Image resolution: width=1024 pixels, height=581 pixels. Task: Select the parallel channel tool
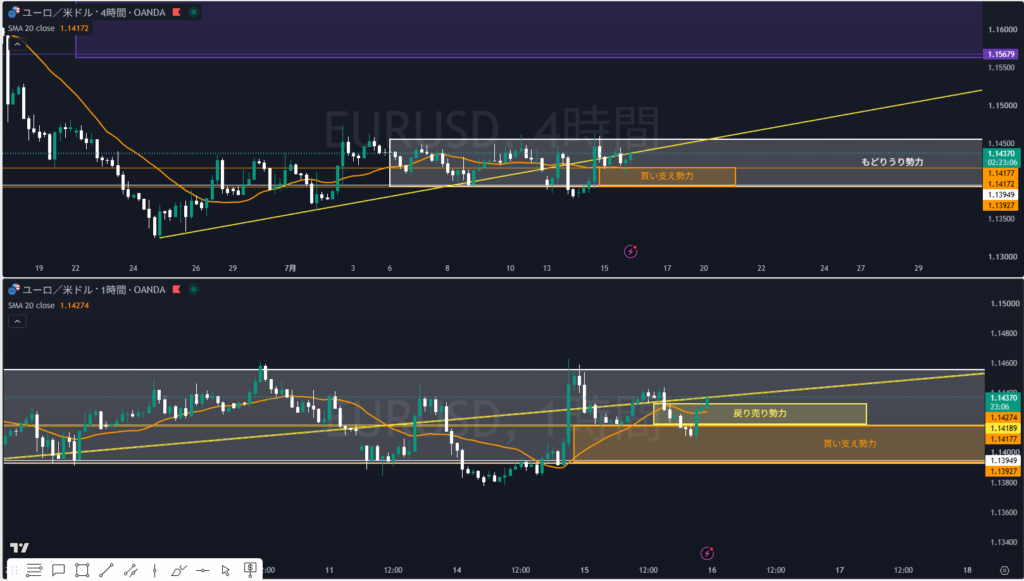tap(130, 570)
